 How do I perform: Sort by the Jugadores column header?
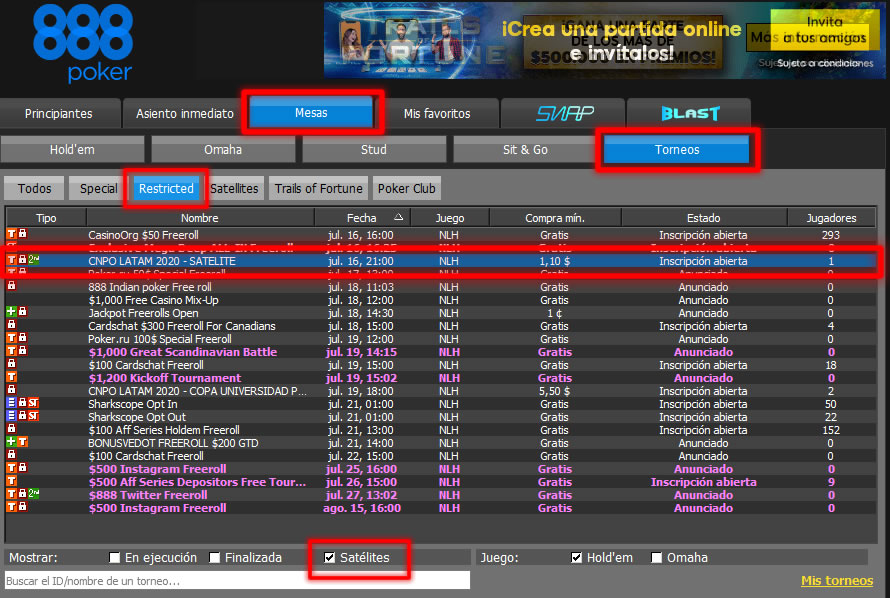point(832,218)
